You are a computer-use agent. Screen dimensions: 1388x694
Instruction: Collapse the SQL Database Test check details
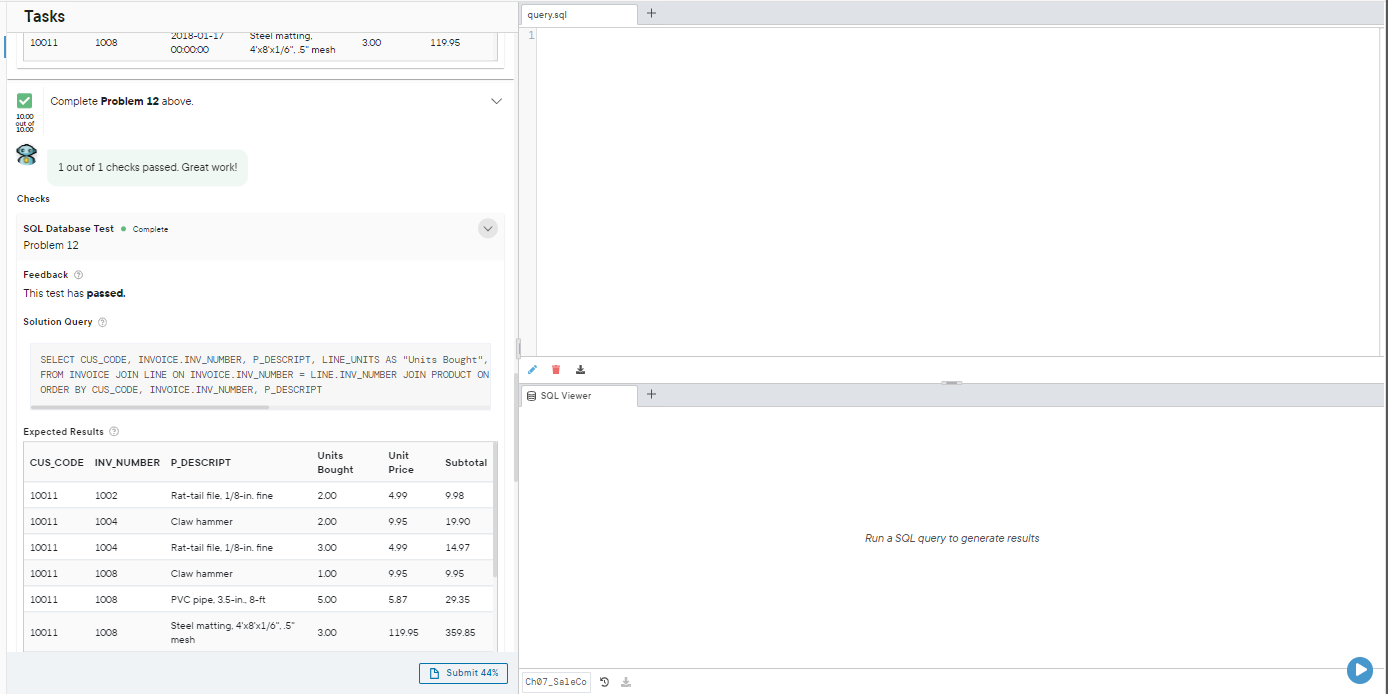tap(488, 229)
